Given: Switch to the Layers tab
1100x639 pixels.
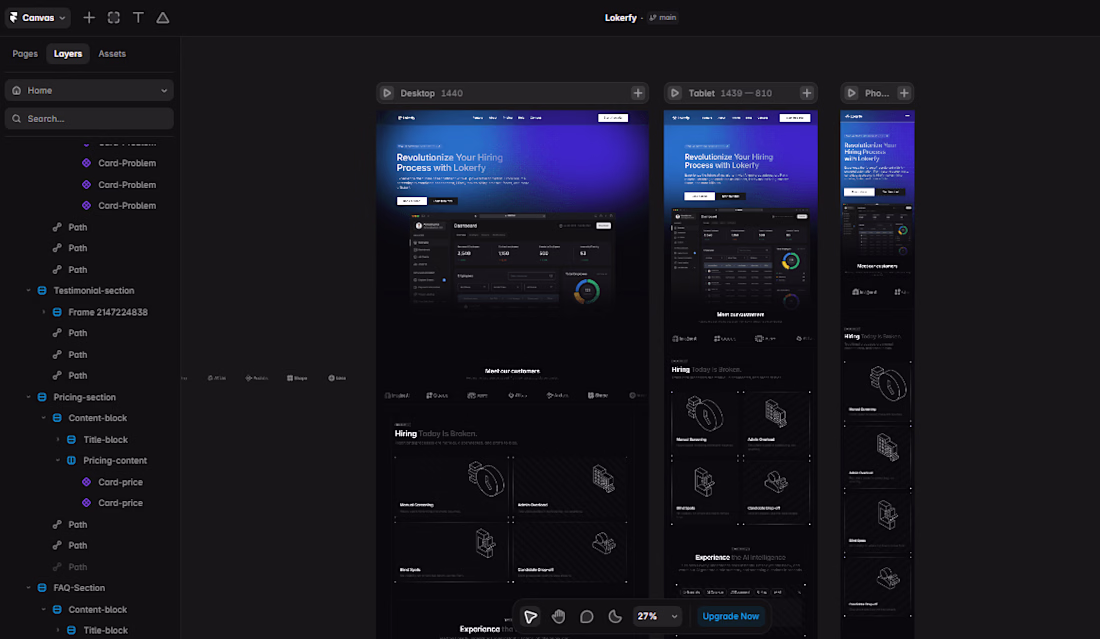Looking at the screenshot, I should 68,53.
